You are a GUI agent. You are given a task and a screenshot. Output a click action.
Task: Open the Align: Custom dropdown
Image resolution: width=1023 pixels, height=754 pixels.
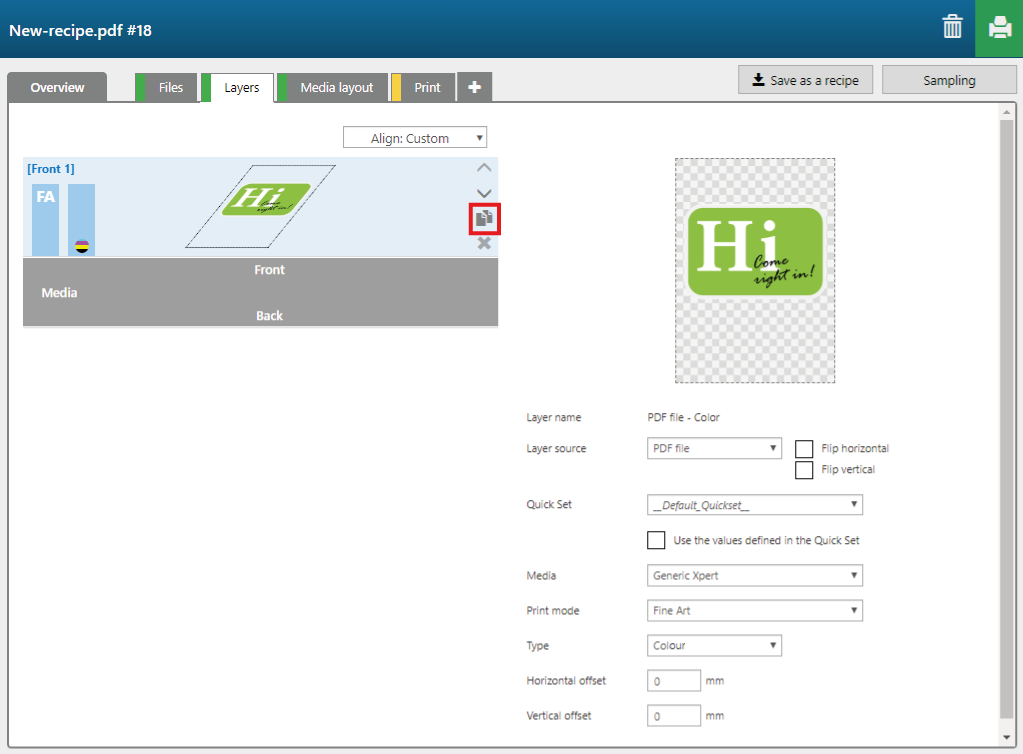coord(415,138)
